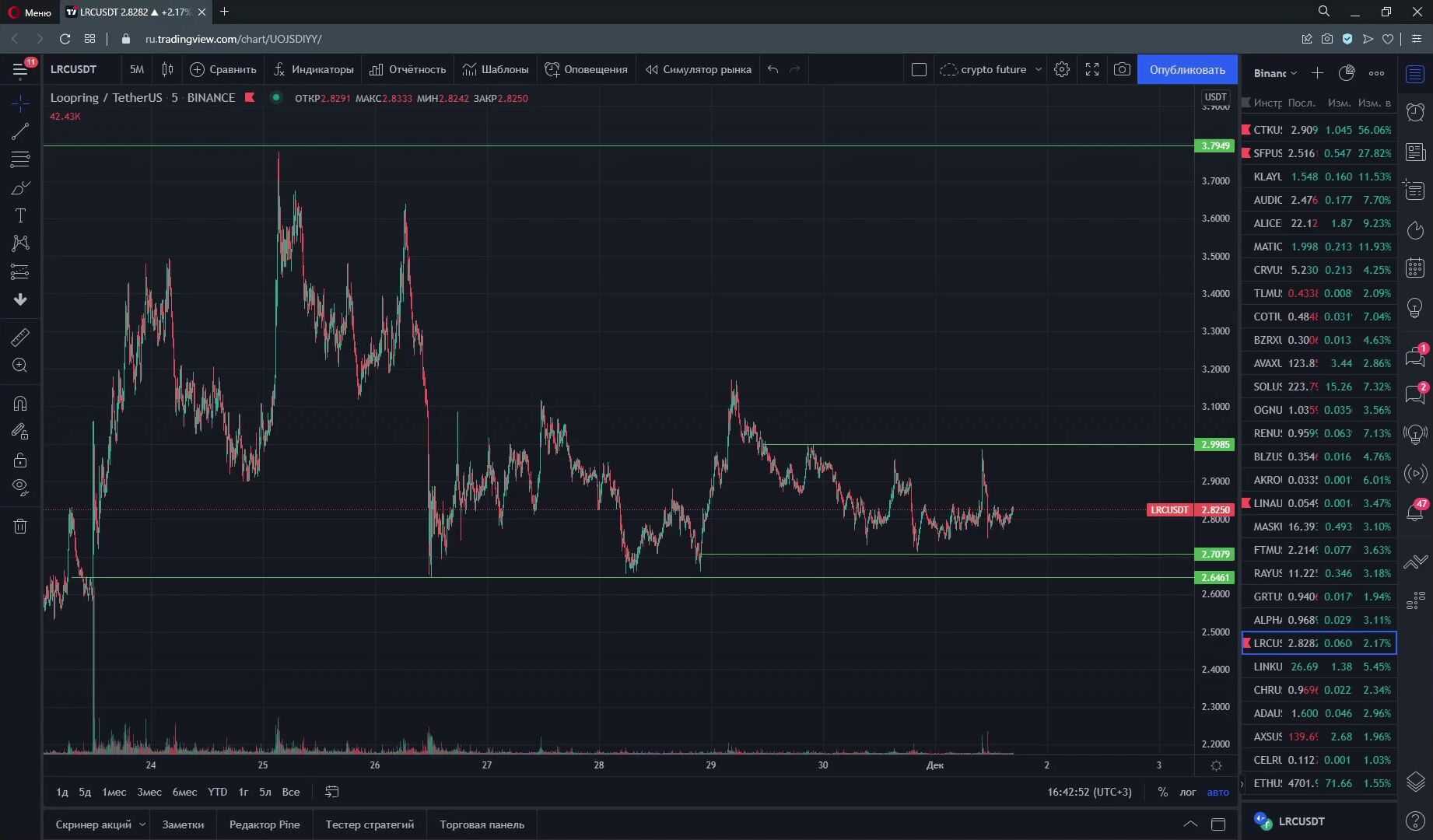This screenshot has height=840, width=1433.
Task: Open the news panel icon
Action: tap(1415, 152)
